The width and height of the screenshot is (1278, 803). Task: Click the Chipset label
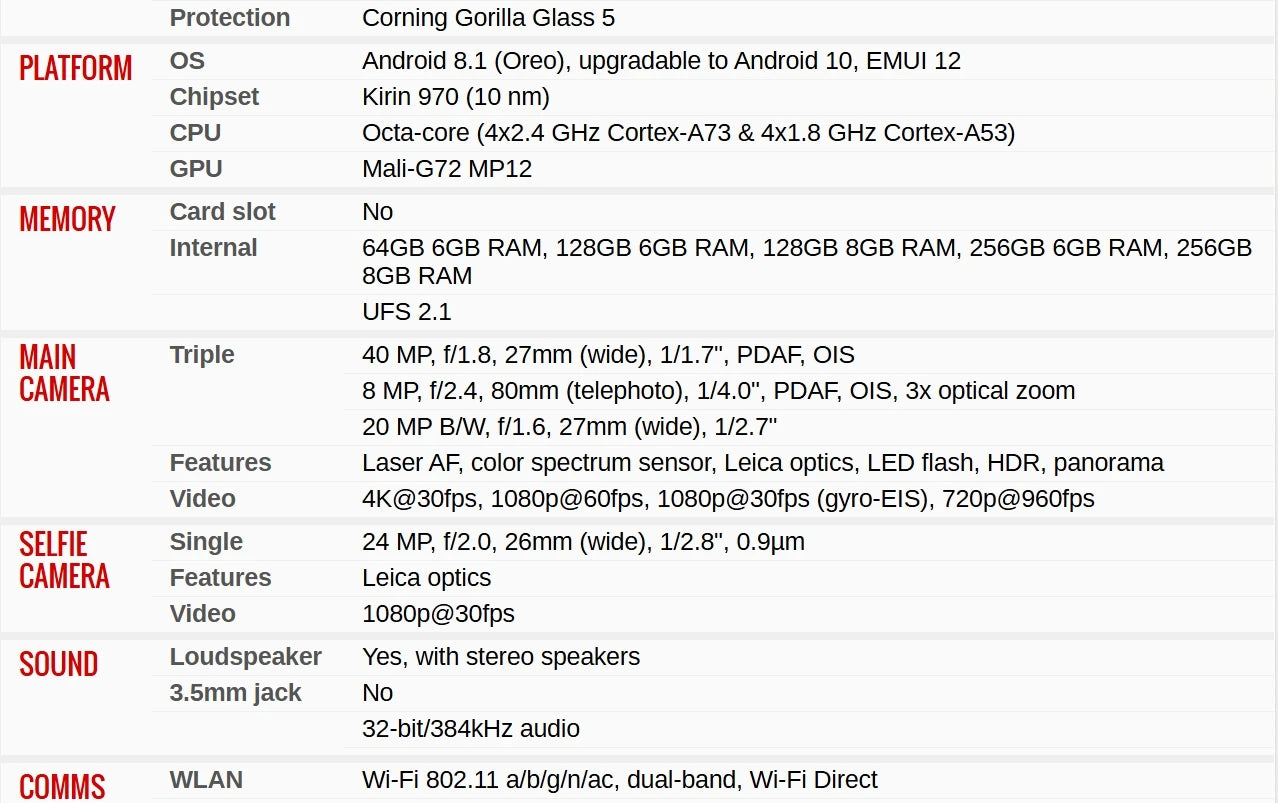(214, 97)
